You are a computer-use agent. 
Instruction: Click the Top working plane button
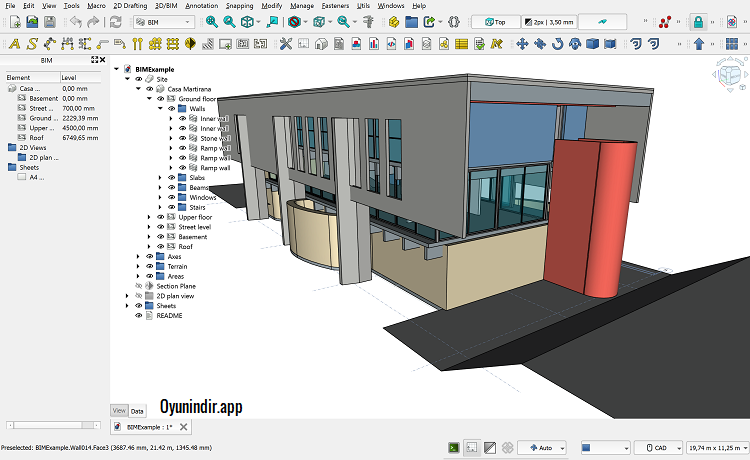[496, 22]
